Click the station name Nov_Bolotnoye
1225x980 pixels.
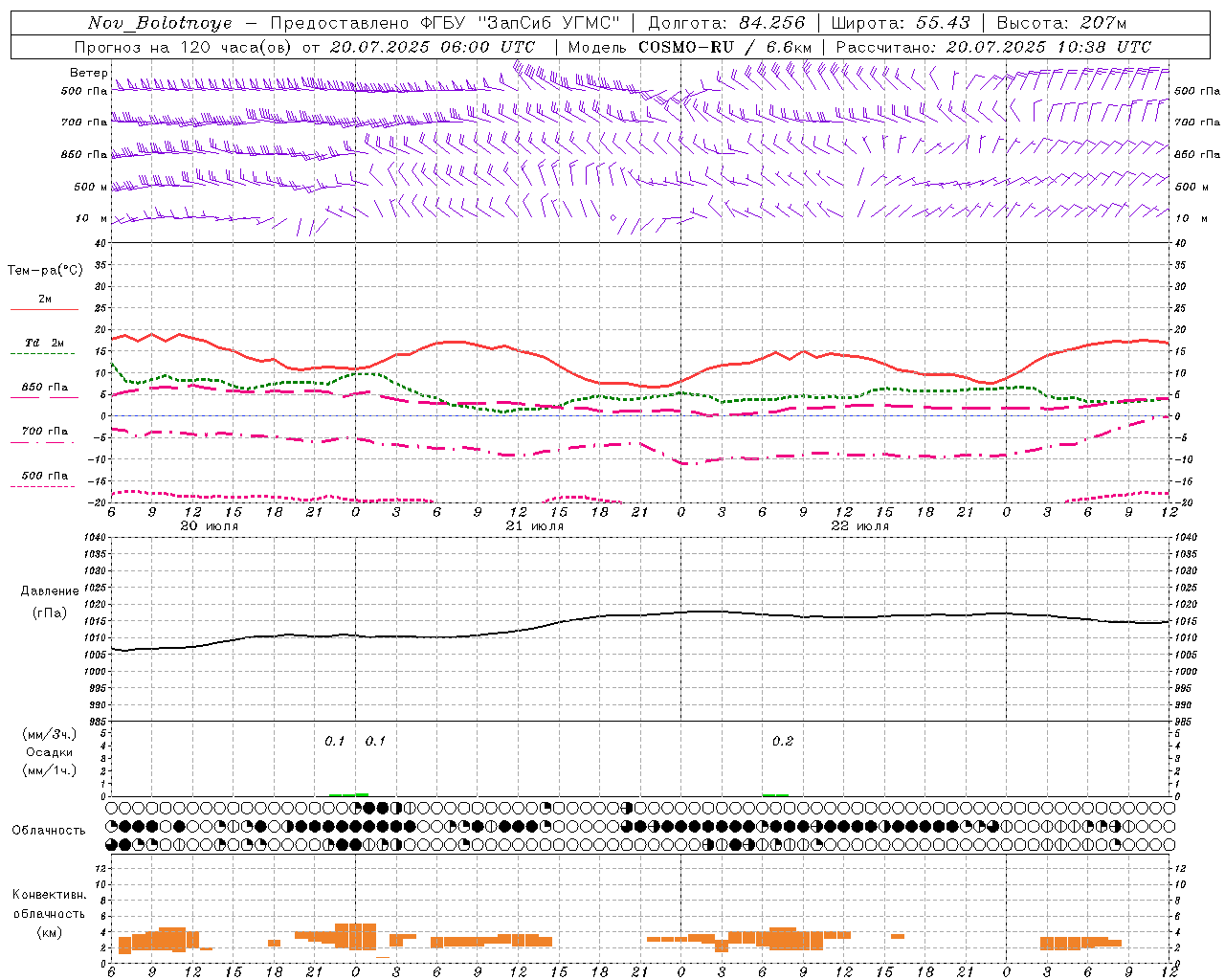(x=160, y=23)
